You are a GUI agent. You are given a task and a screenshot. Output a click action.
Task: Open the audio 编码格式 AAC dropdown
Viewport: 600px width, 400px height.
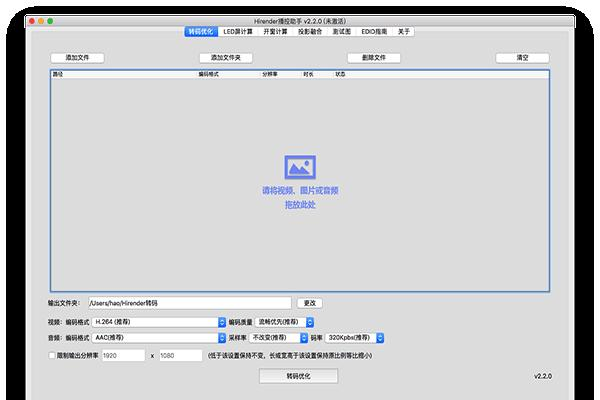coord(159,338)
